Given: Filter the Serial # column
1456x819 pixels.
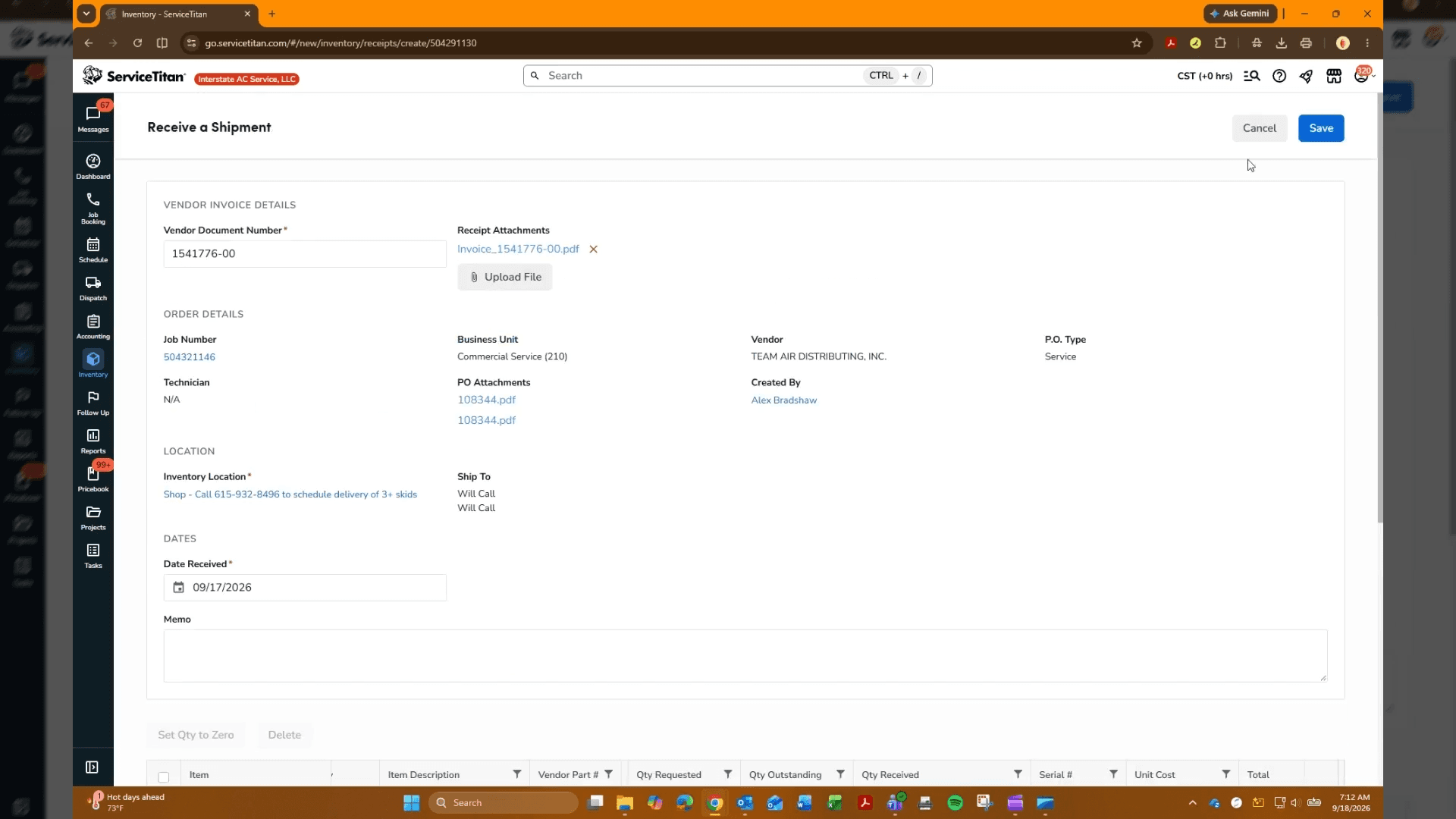Looking at the screenshot, I should 1114,774.
